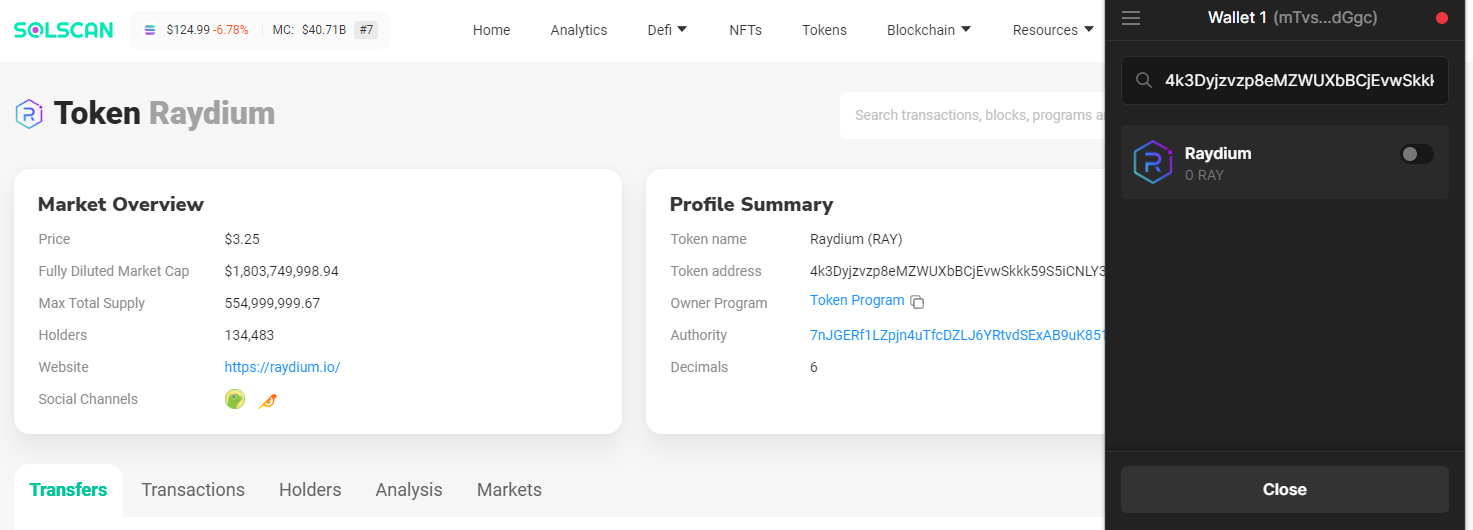Click the Decimals value 6

click(814, 367)
